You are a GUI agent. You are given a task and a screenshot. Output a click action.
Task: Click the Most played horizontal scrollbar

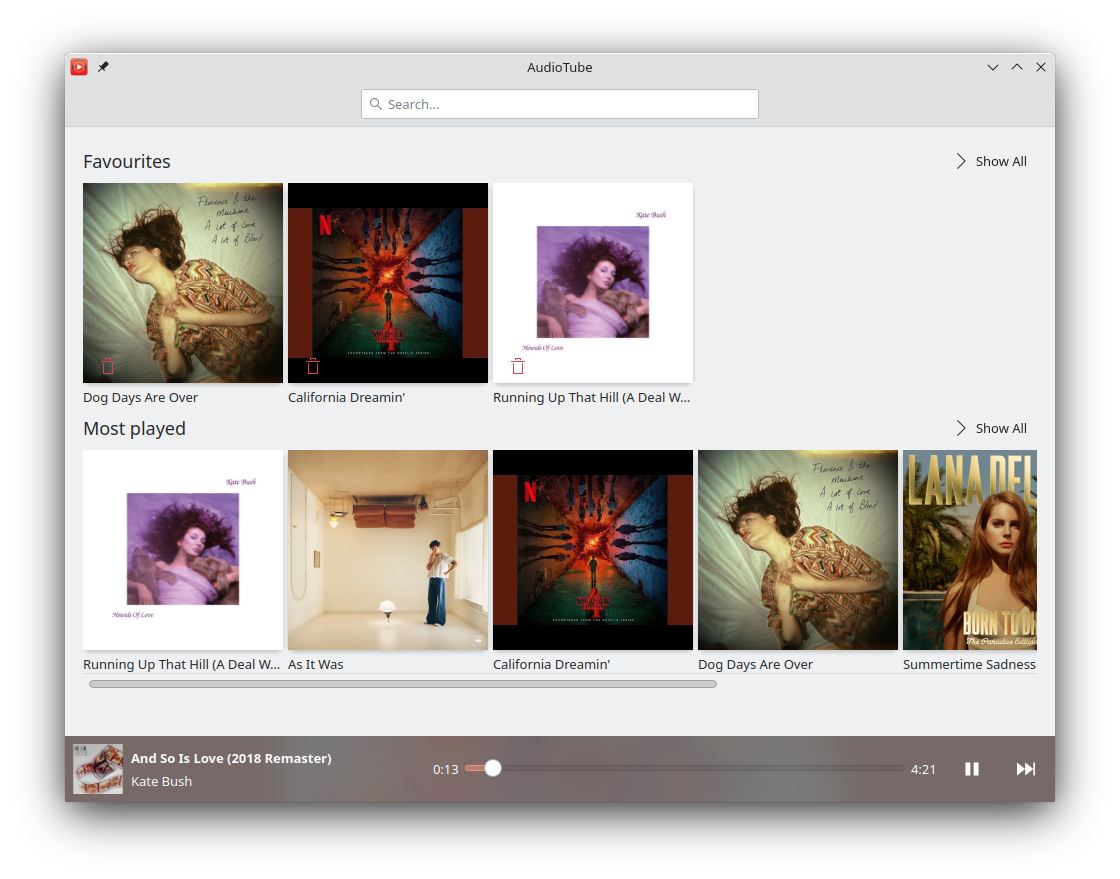[403, 684]
